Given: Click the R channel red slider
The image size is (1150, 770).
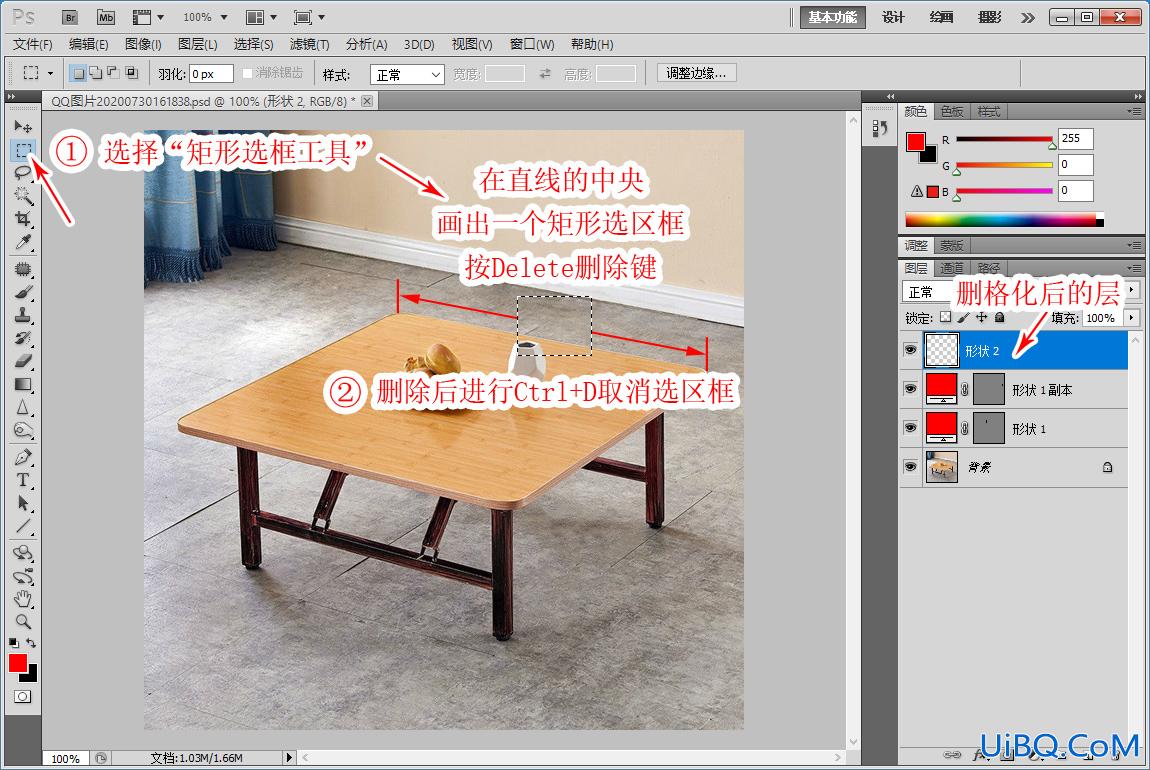Looking at the screenshot, I should click(x=1004, y=139).
